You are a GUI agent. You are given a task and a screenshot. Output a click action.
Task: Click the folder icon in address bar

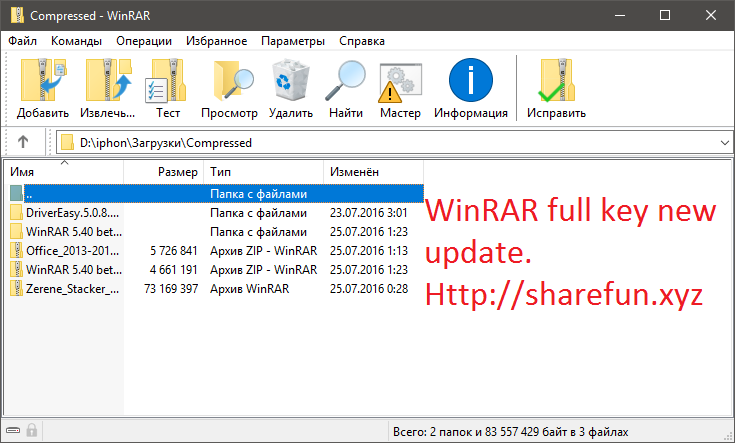68,142
